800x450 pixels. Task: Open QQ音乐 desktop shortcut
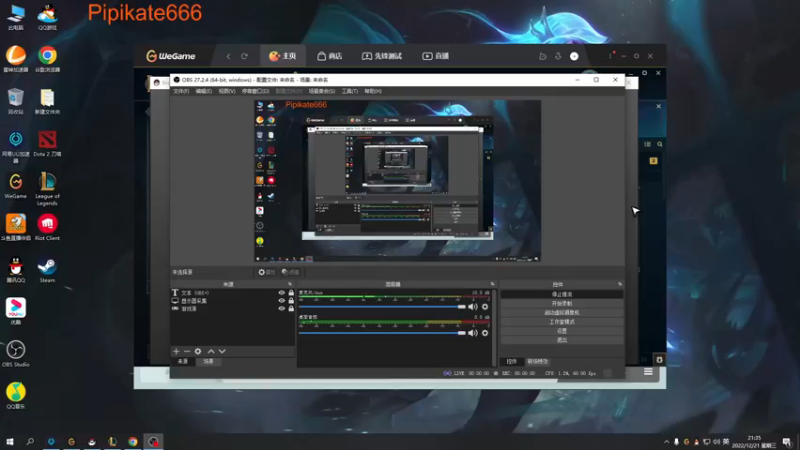click(16, 396)
